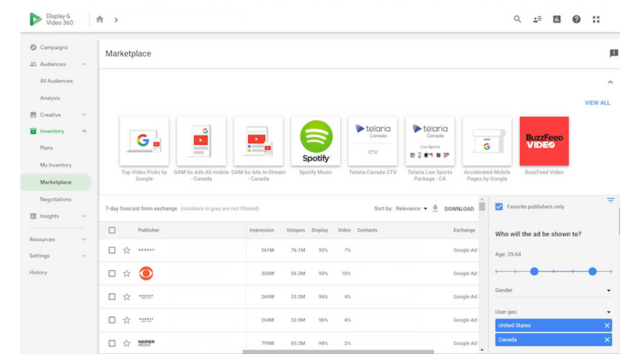Click the Audiences people icon
The height and width of the screenshot is (360, 640).
click(x=33, y=64)
